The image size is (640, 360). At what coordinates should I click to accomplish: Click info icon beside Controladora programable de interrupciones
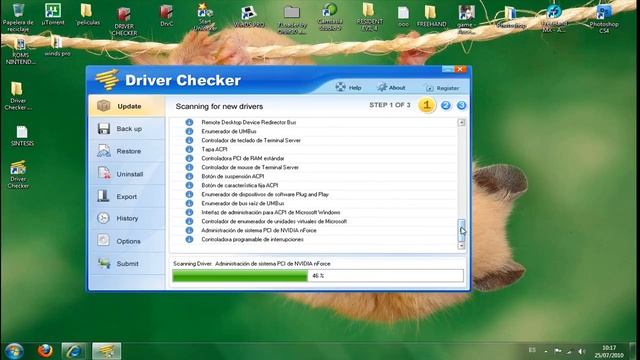point(189,240)
